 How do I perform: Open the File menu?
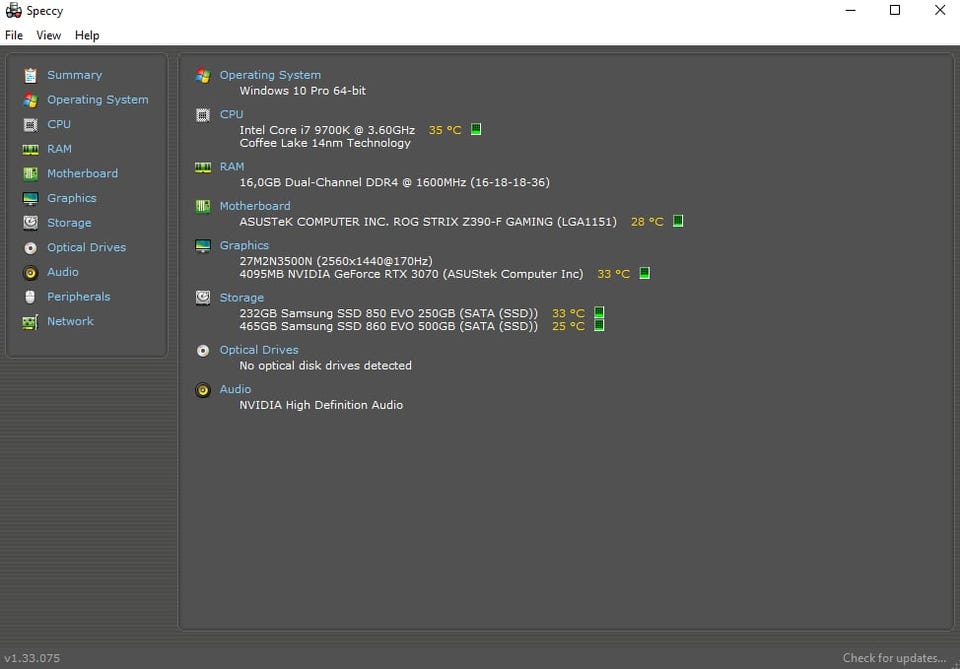[14, 36]
